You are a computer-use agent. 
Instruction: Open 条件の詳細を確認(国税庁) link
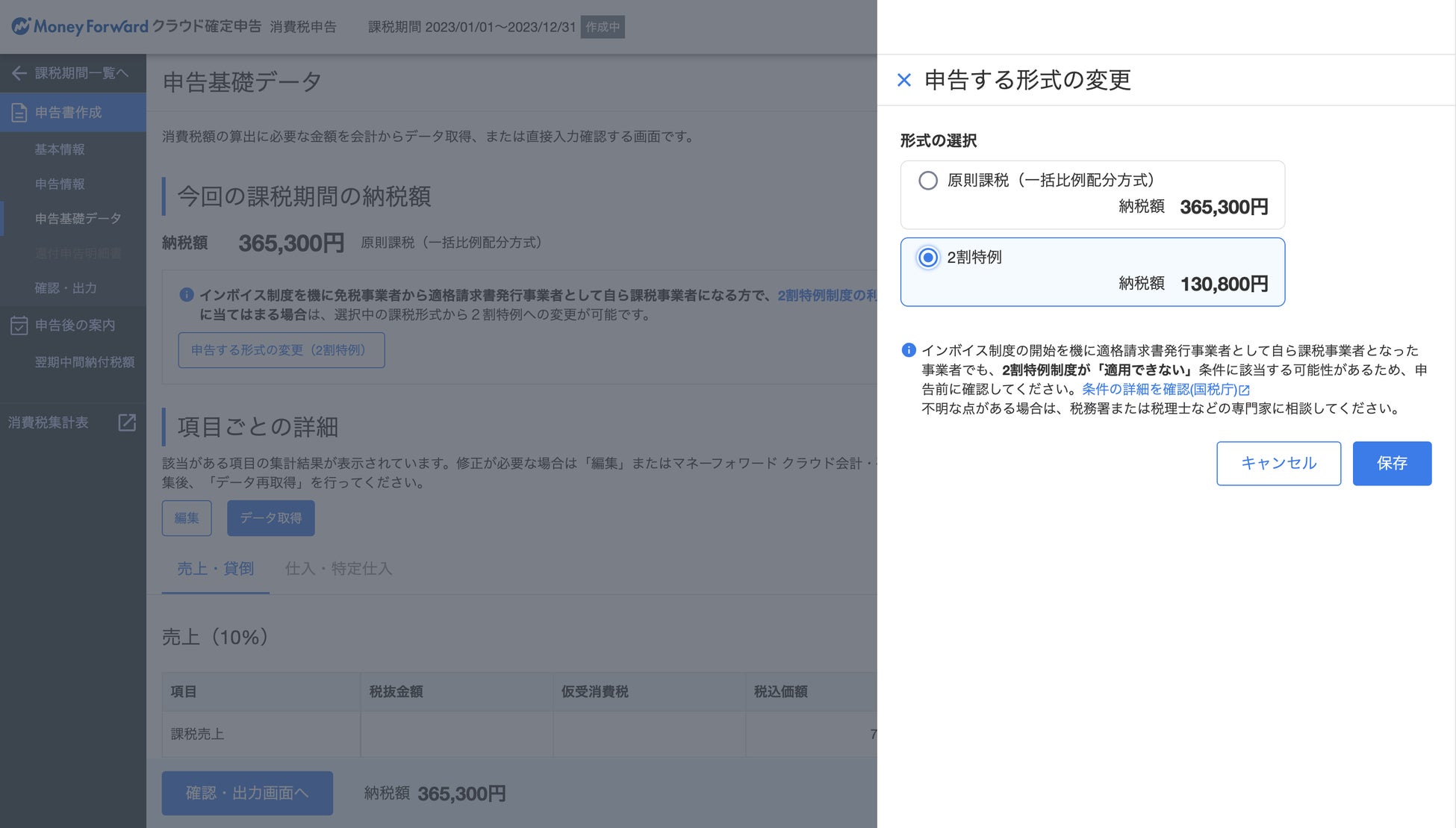coord(1159,389)
